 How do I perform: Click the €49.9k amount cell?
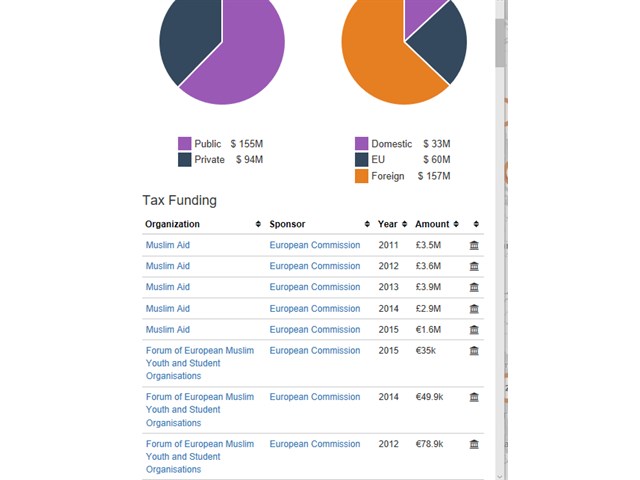(429, 397)
